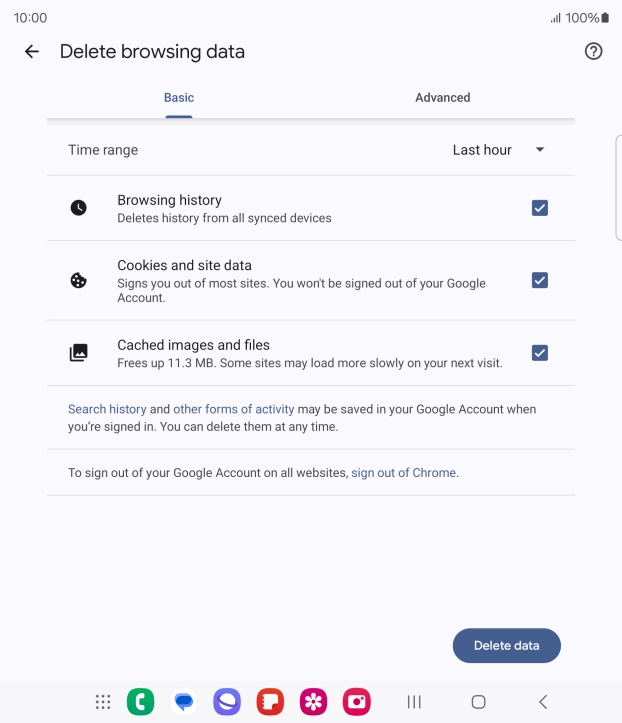Select the Last hour time range
The width and height of the screenshot is (622, 723).
tap(482, 150)
